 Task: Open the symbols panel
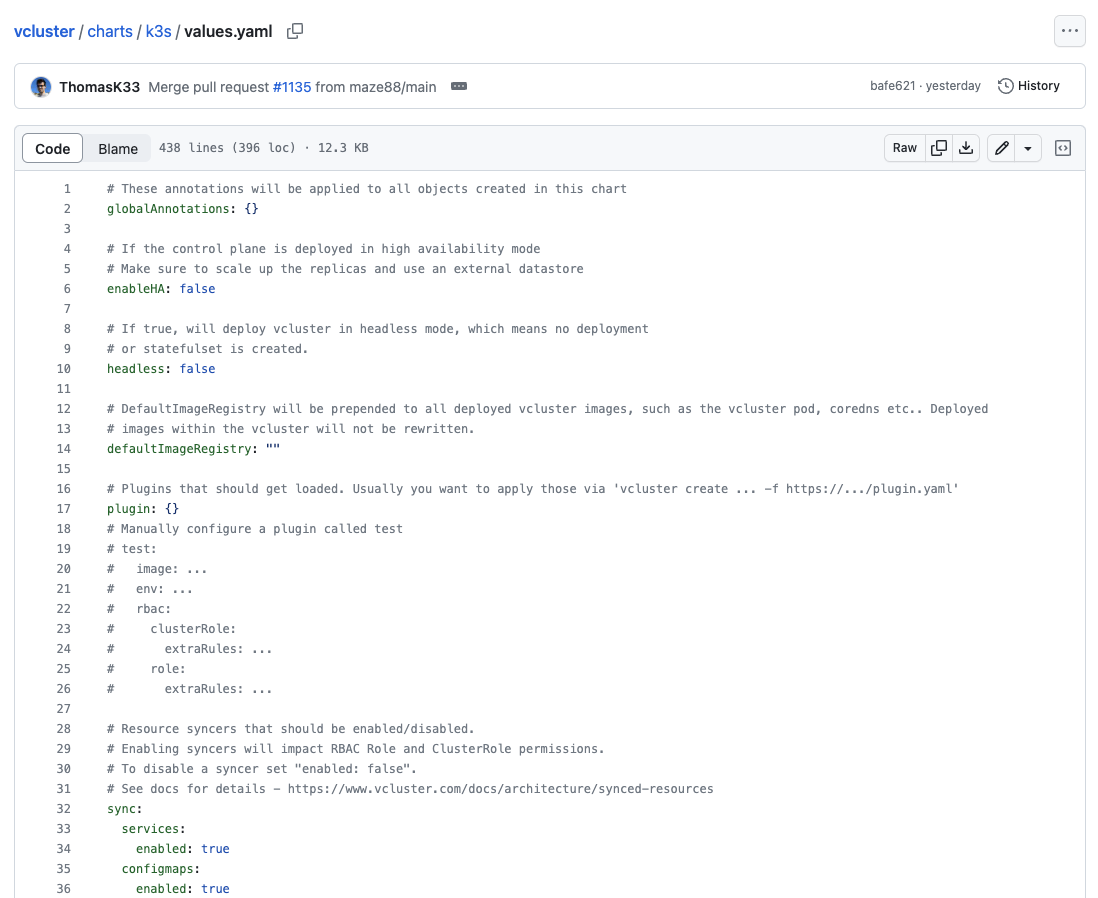pyautogui.click(x=1062, y=147)
